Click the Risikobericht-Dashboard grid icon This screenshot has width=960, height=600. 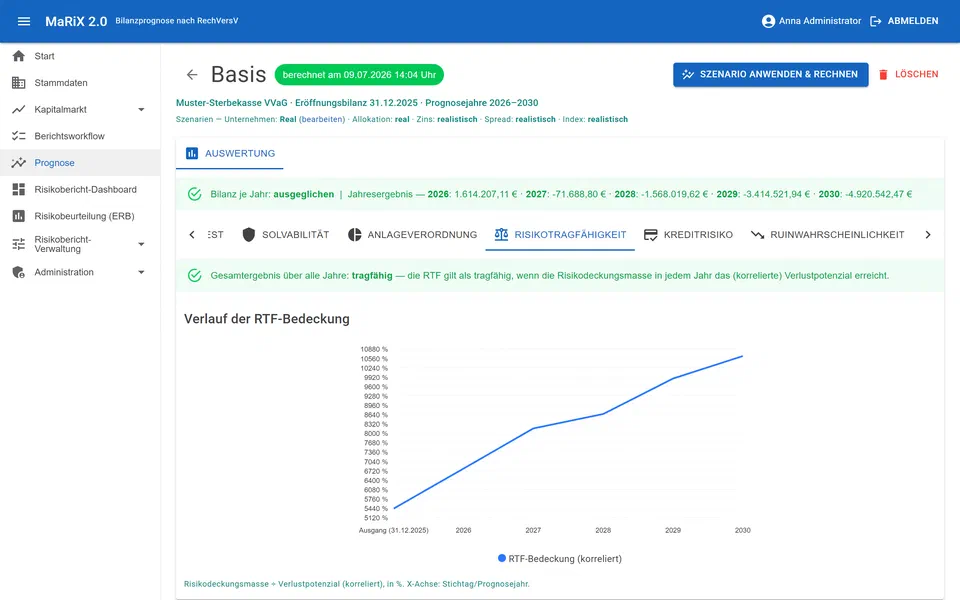tap(19, 189)
